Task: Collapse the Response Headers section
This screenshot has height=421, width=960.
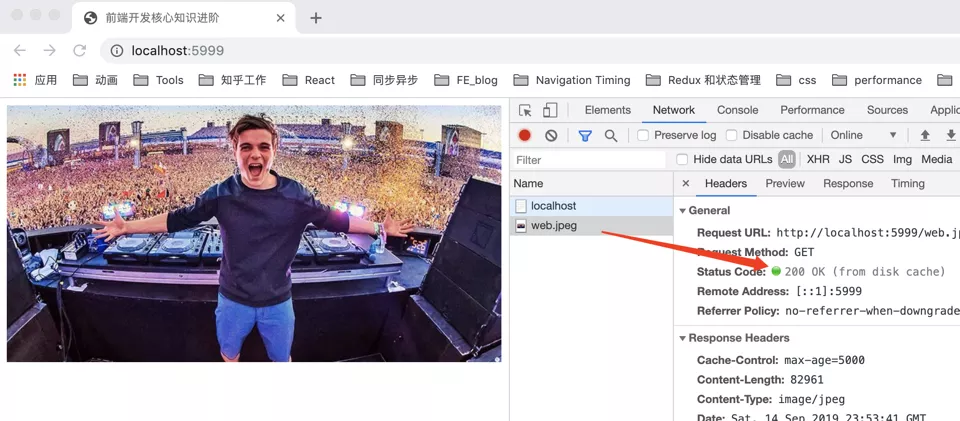Action: [683, 338]
